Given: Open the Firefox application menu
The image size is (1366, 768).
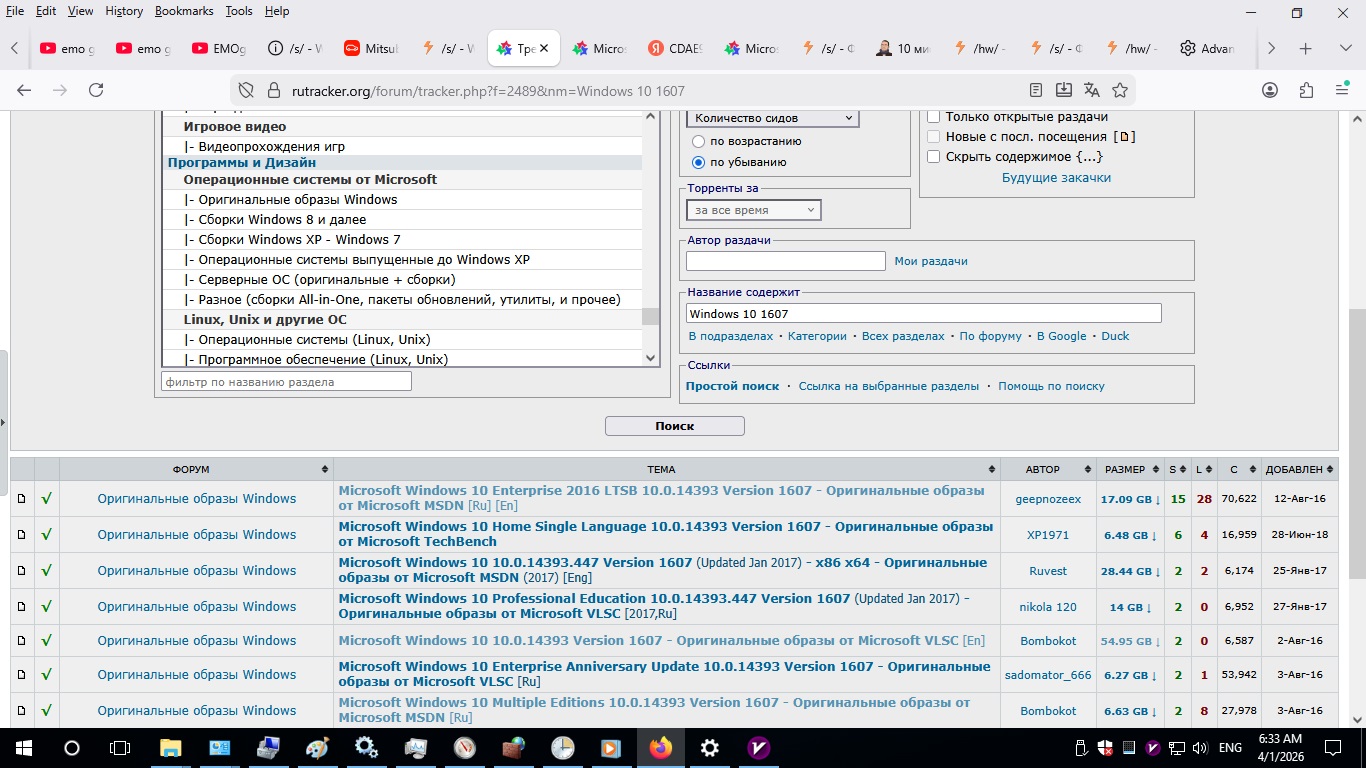Looking at the screenshot, I should (1342, 90).
